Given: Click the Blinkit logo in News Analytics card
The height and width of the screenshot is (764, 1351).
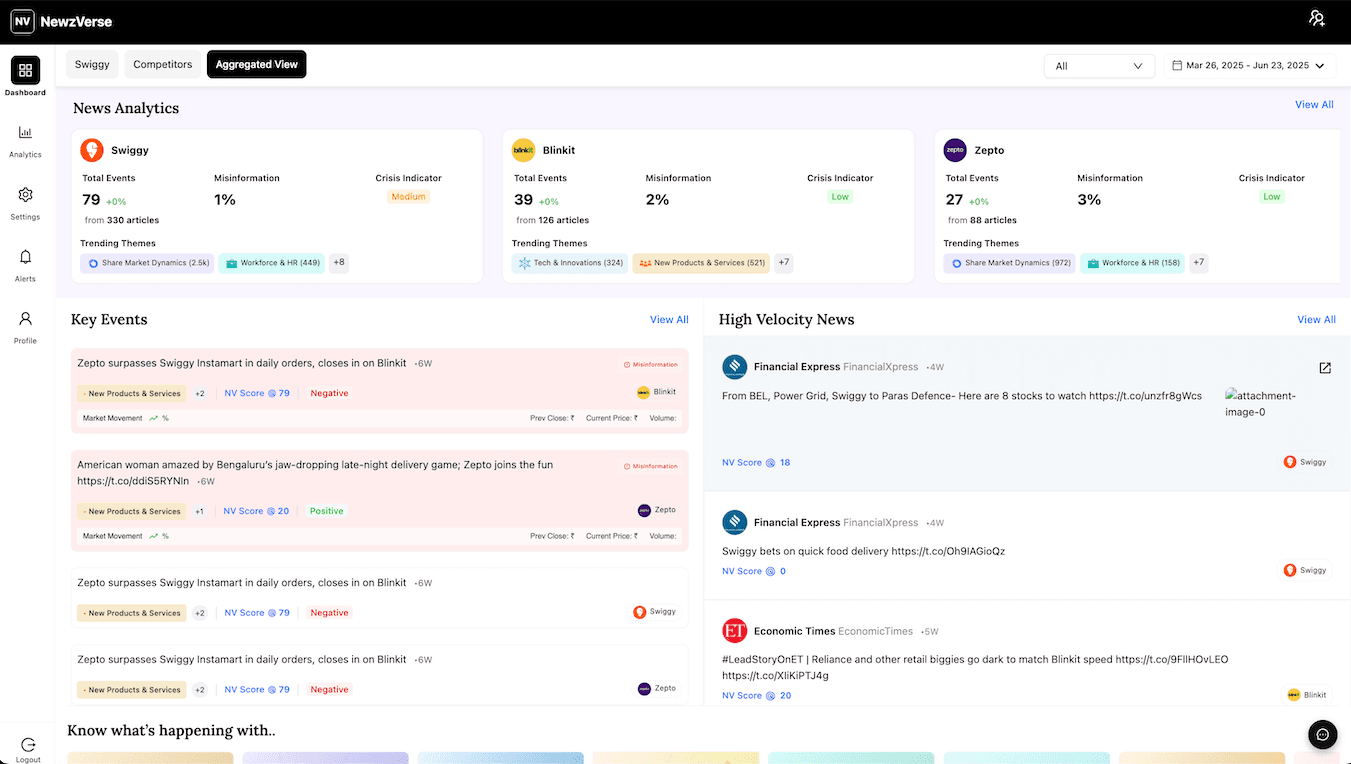Looking at the screenshot, I should (x=523, y=150).
